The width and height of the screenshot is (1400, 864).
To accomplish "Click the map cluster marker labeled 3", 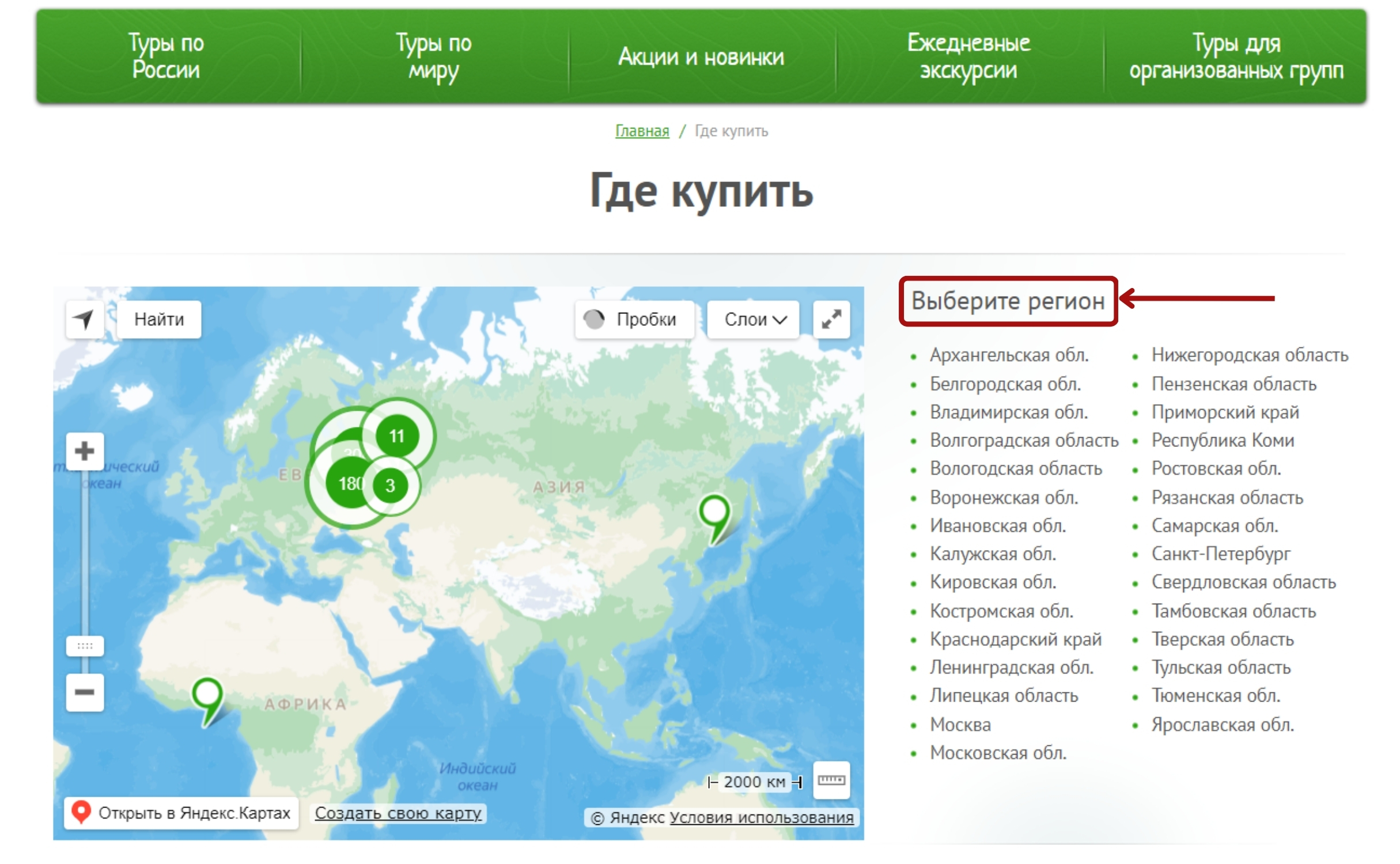I will pos(390,486).
